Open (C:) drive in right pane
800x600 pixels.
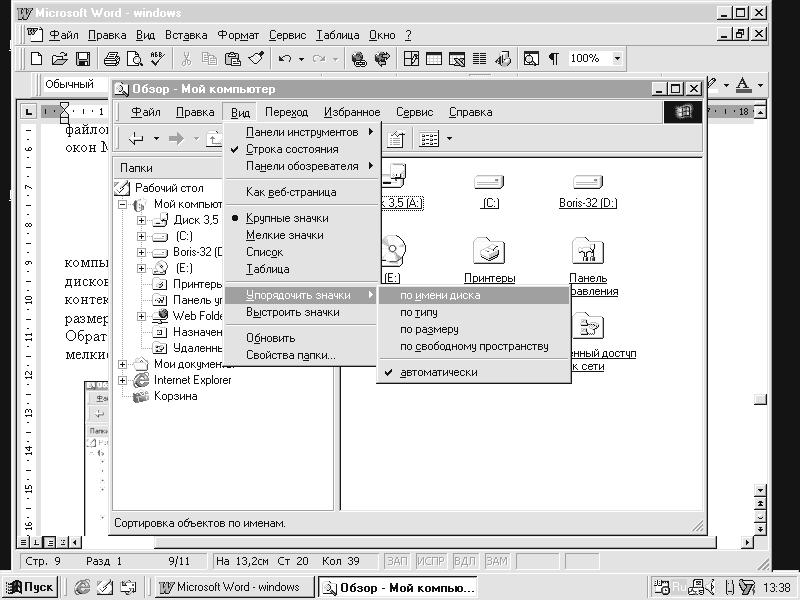pos(489,203)
